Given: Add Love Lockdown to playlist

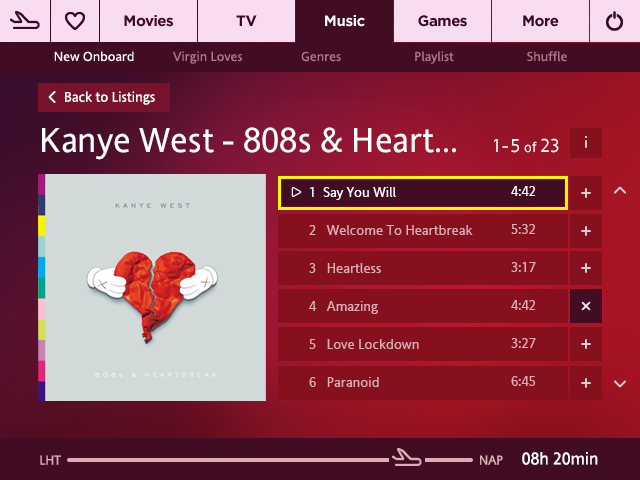Looking at the screenshot, I should point(586,344).
